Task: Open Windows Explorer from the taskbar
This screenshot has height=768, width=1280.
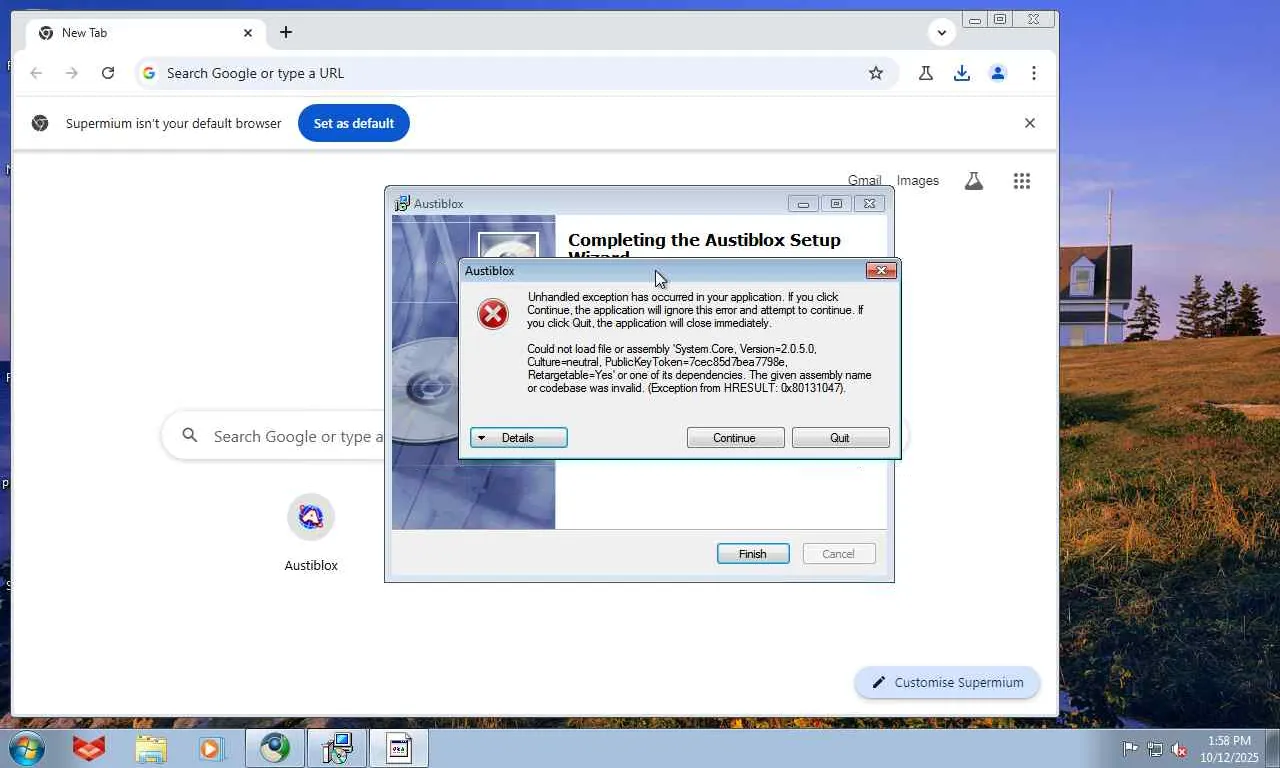Action: pos(151,748)
